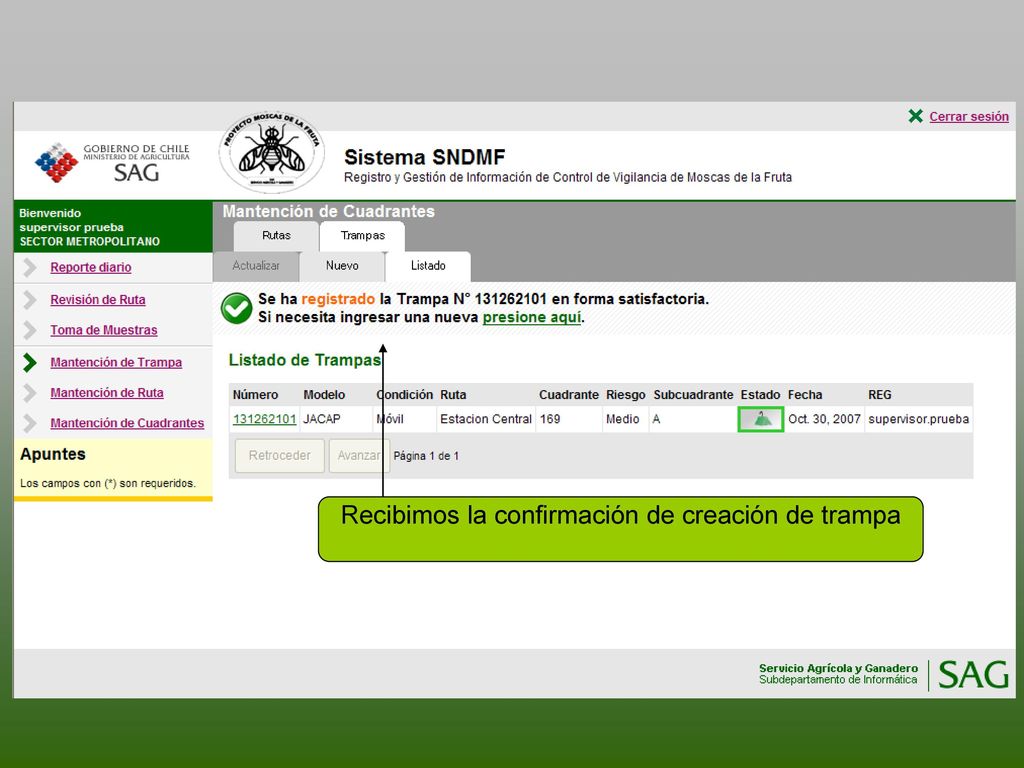Screen dimensions: 1024x768
Task: Click the Ruta column header
Action: tap(453, 395)
